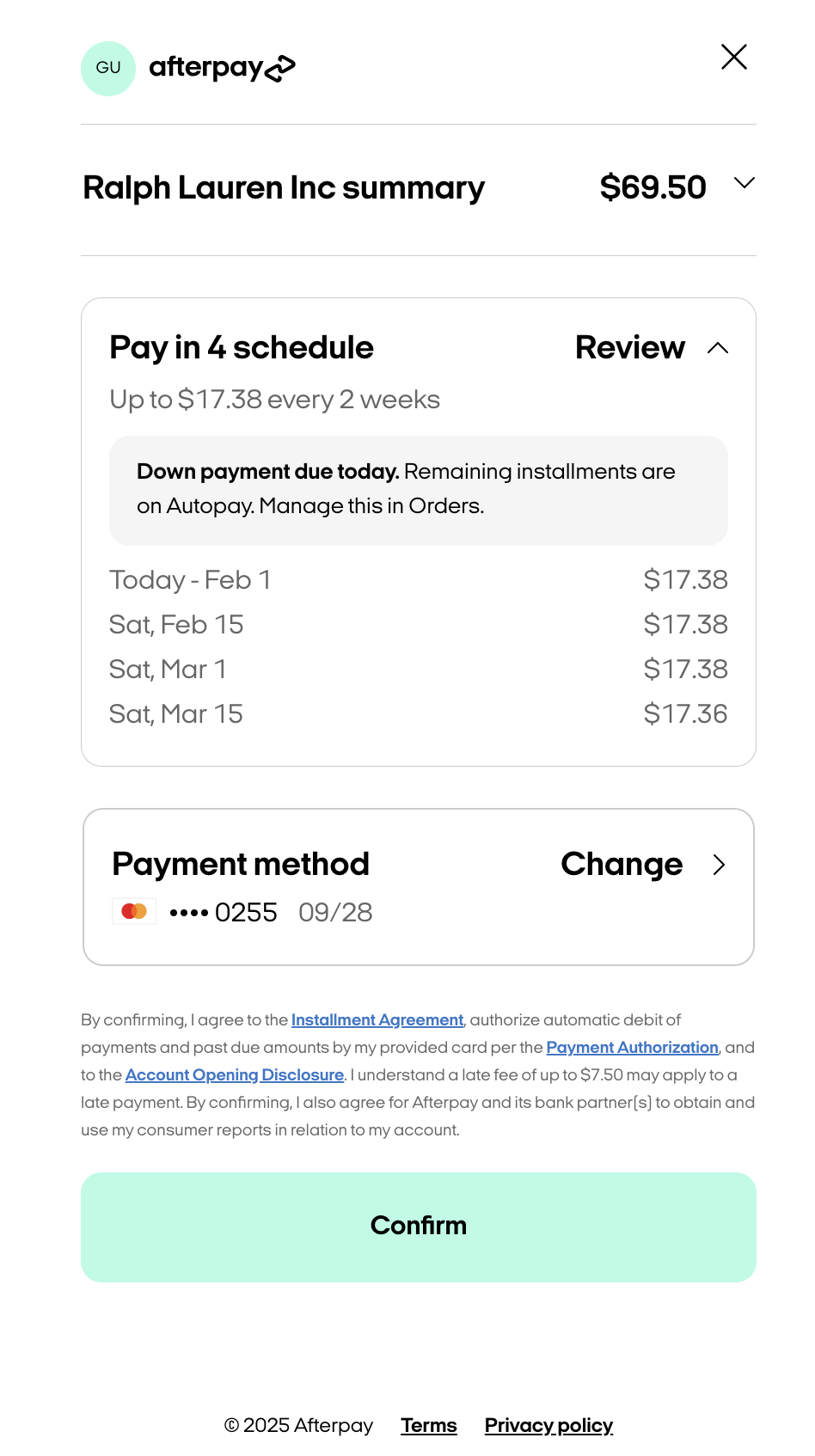Open the Installment Agreement link
815x1456 pixels.
[x=377, y=1020]
